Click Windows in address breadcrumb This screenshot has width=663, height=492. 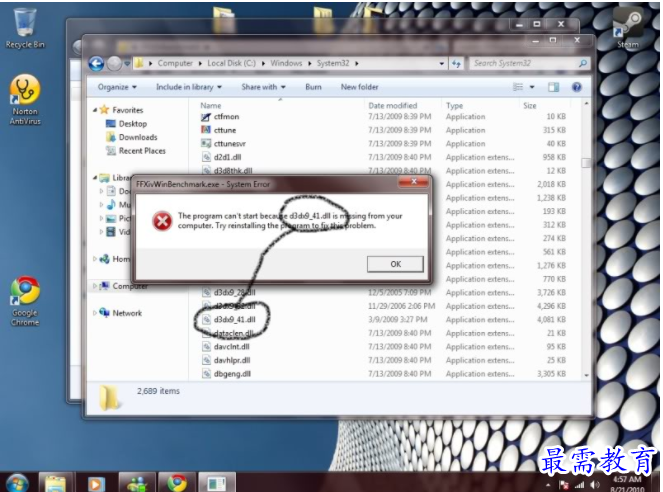point(286,63)
